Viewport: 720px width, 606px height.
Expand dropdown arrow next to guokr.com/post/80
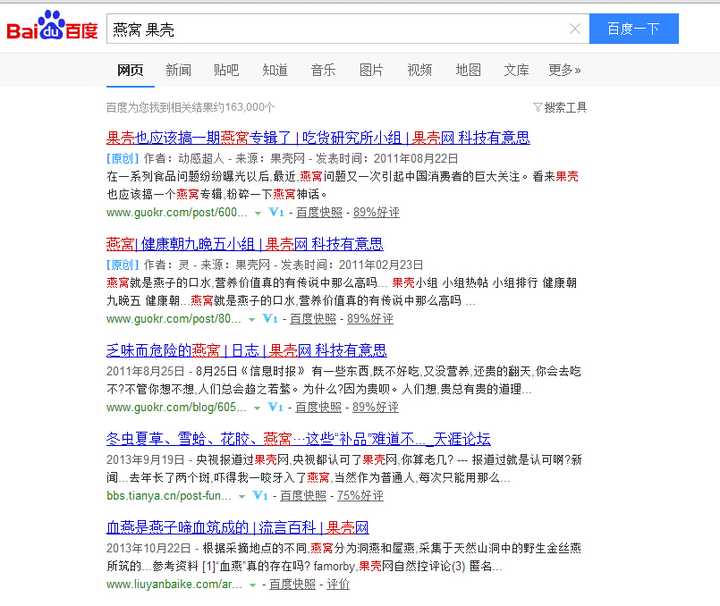coord(252,320)
